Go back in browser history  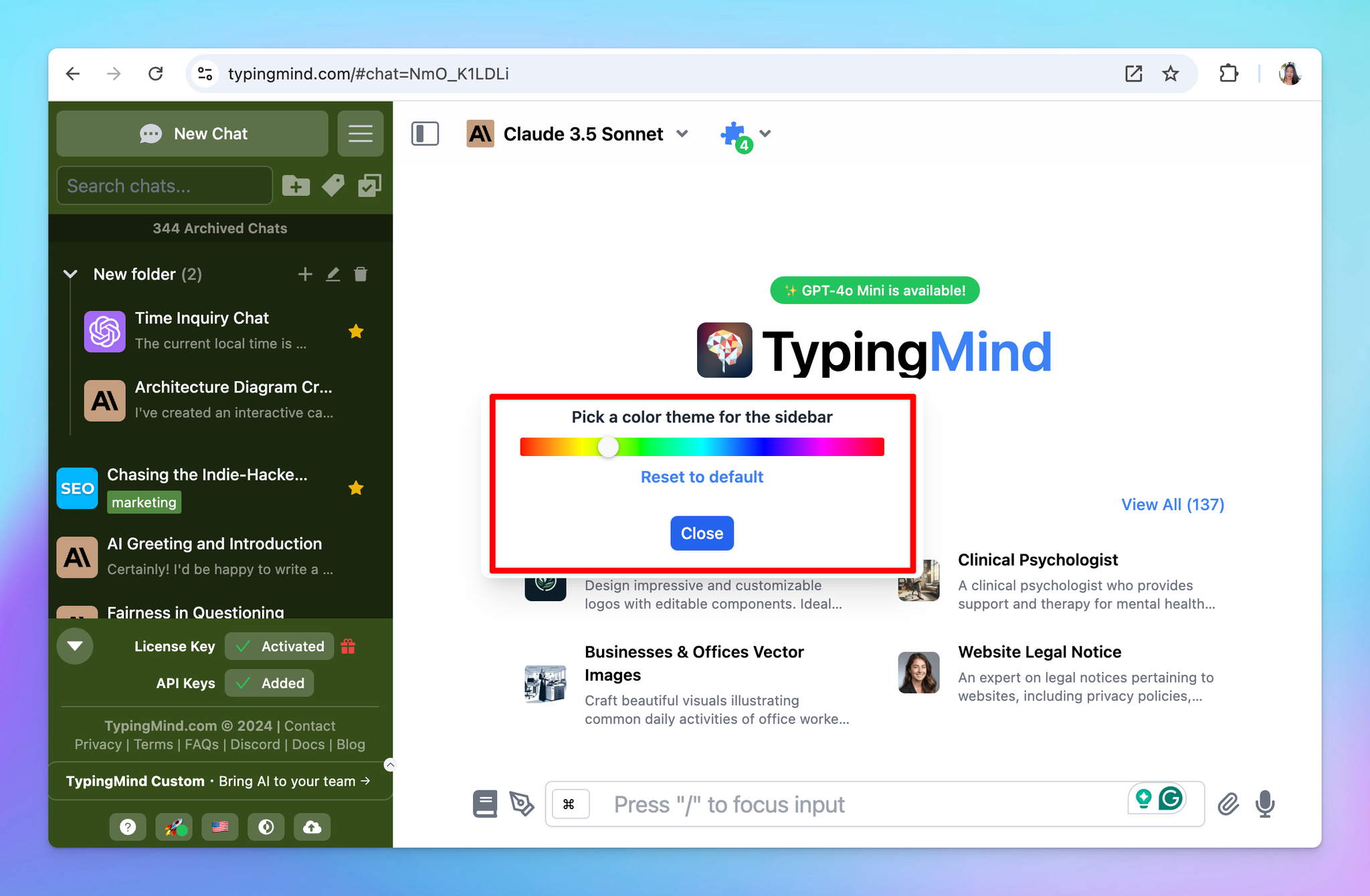[x=73, y=74]
